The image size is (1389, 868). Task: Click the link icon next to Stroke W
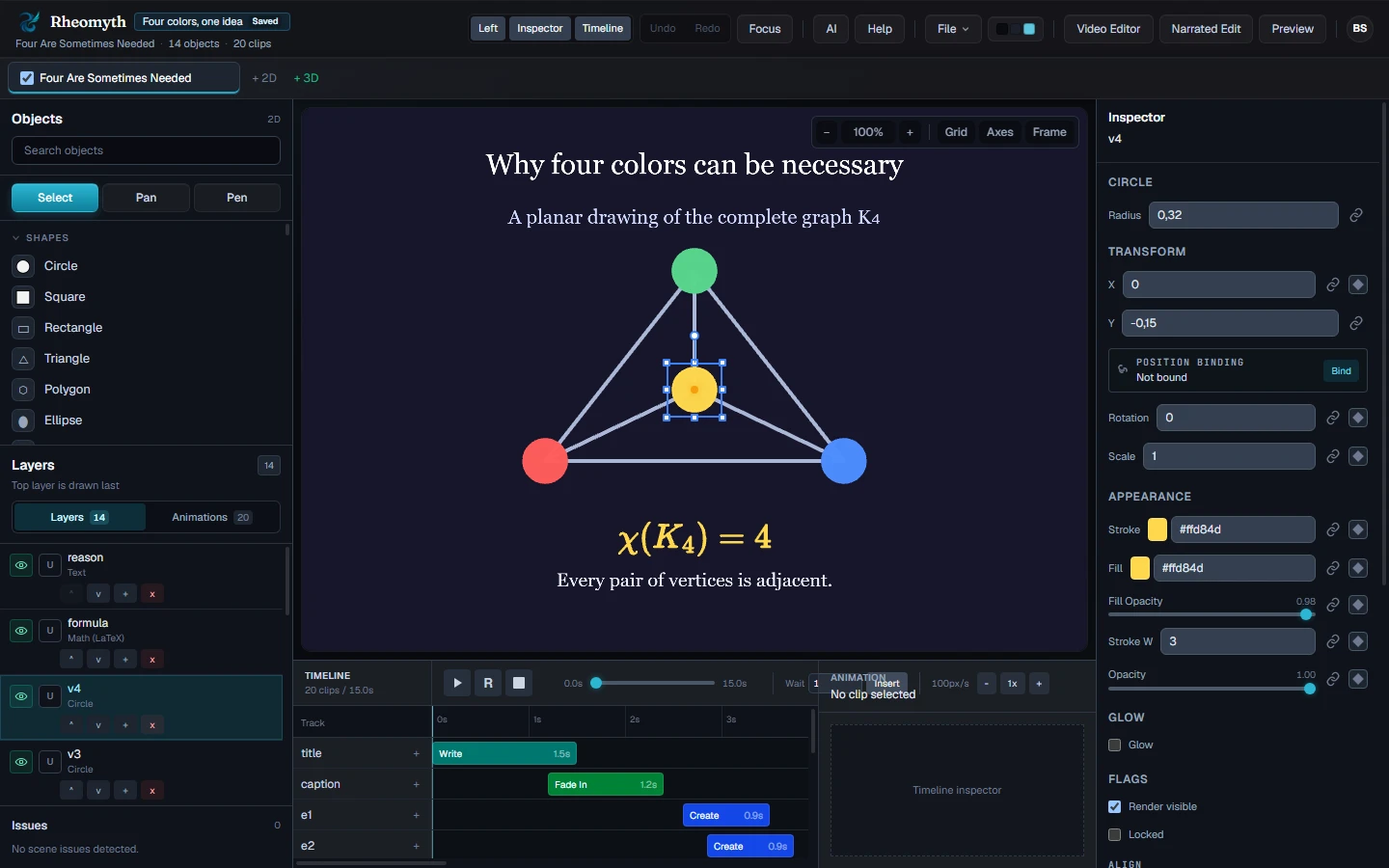1333,641
